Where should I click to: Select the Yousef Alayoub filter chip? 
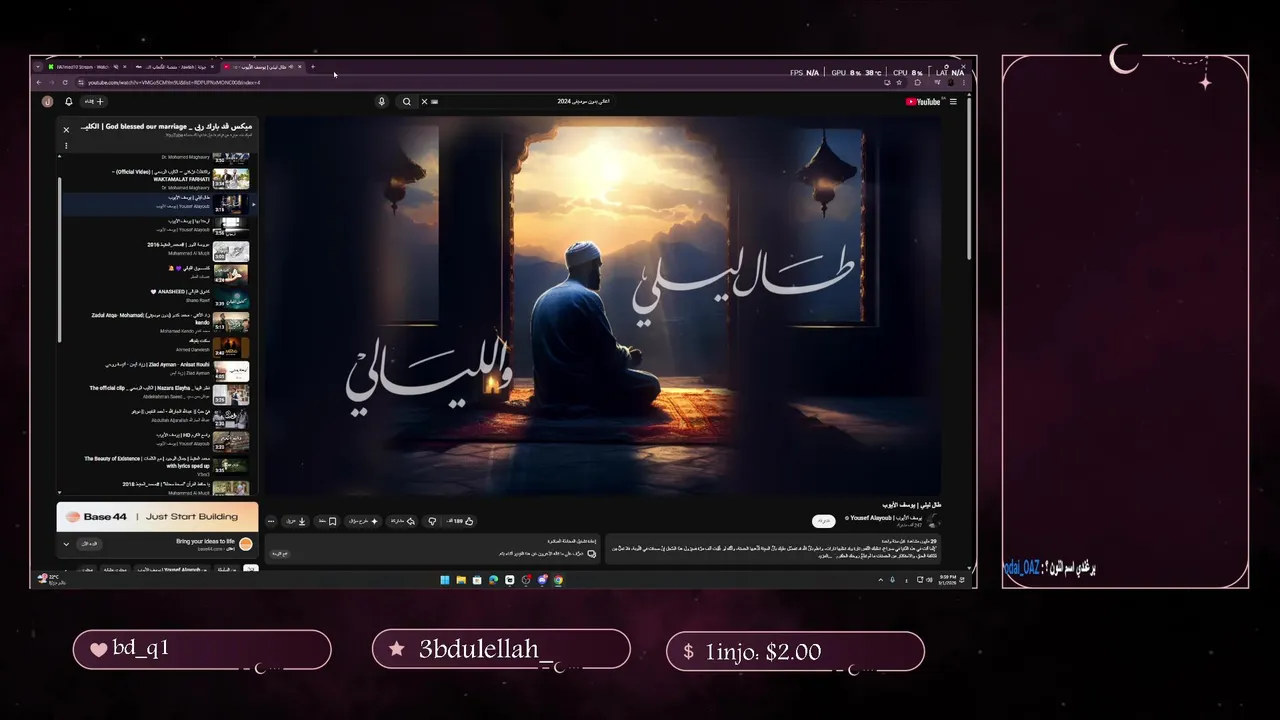[x=172, y=569]
